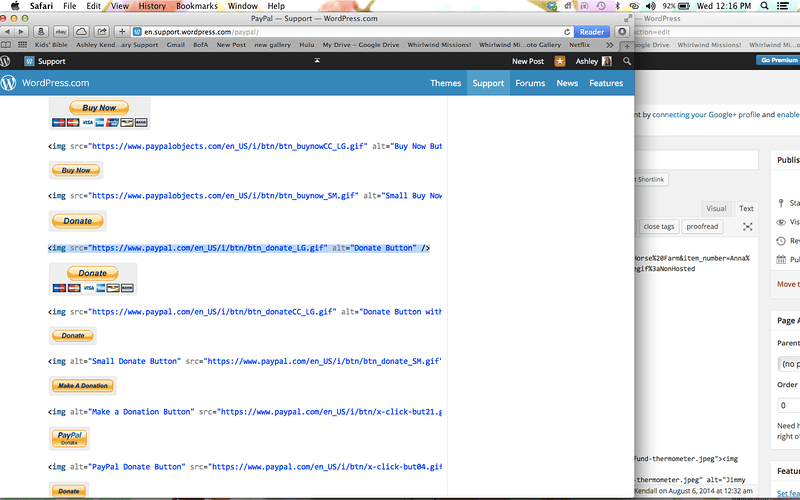Open My Drive - Google Drive bookmark
Screen dimensions: 800x500
tap(361, 45)
